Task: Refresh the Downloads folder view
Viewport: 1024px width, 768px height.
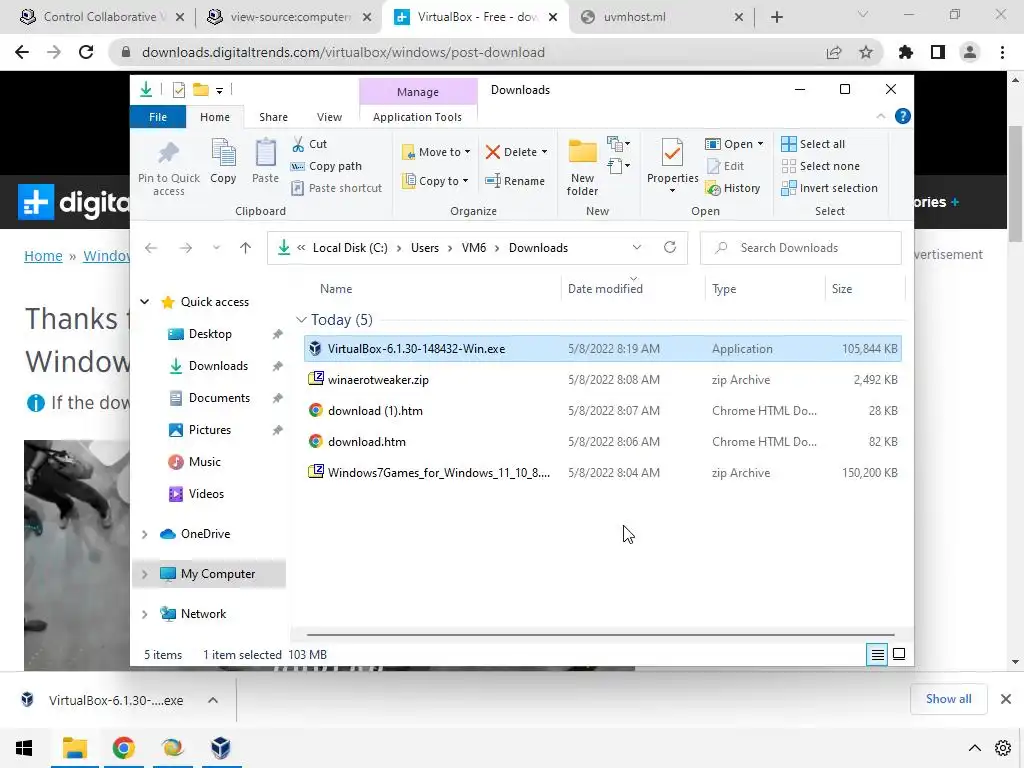Action: pos(669,248)
